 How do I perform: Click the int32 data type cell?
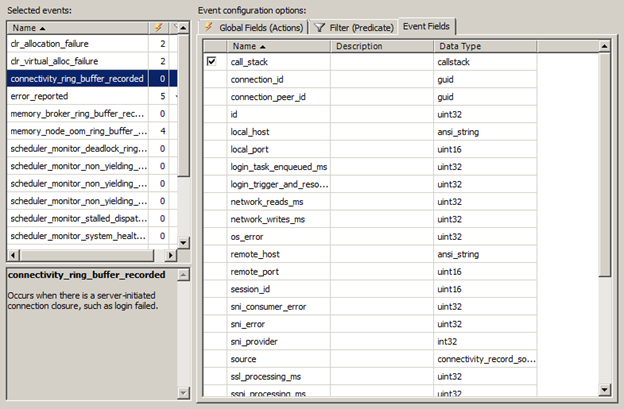(x=485, y=342)
